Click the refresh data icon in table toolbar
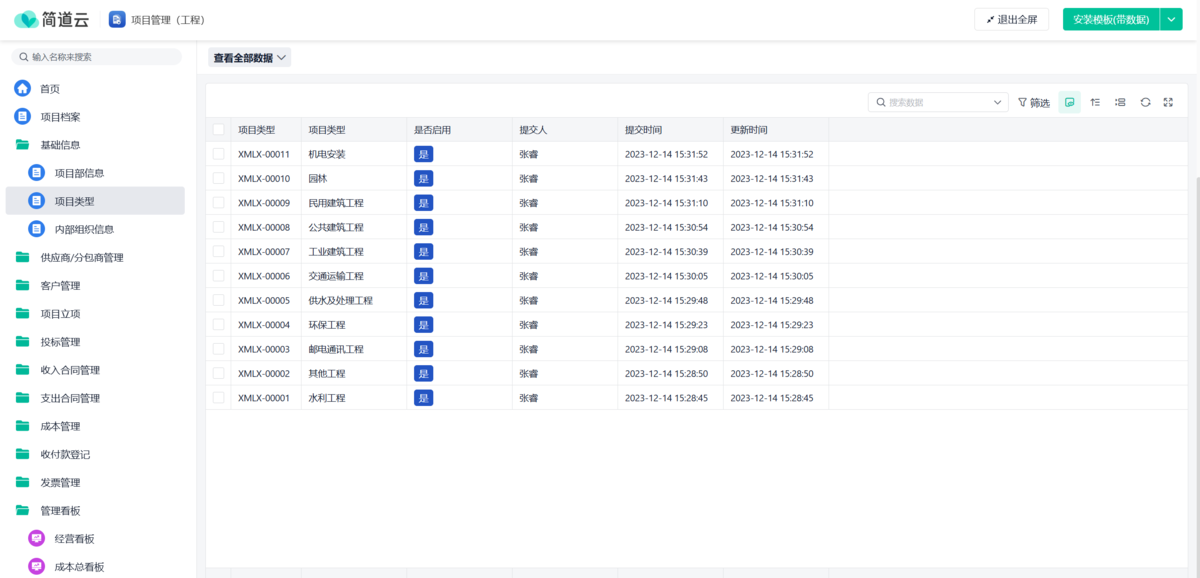The width and height of the screenshot is (1200, 578). click(x=1145, y=102)
